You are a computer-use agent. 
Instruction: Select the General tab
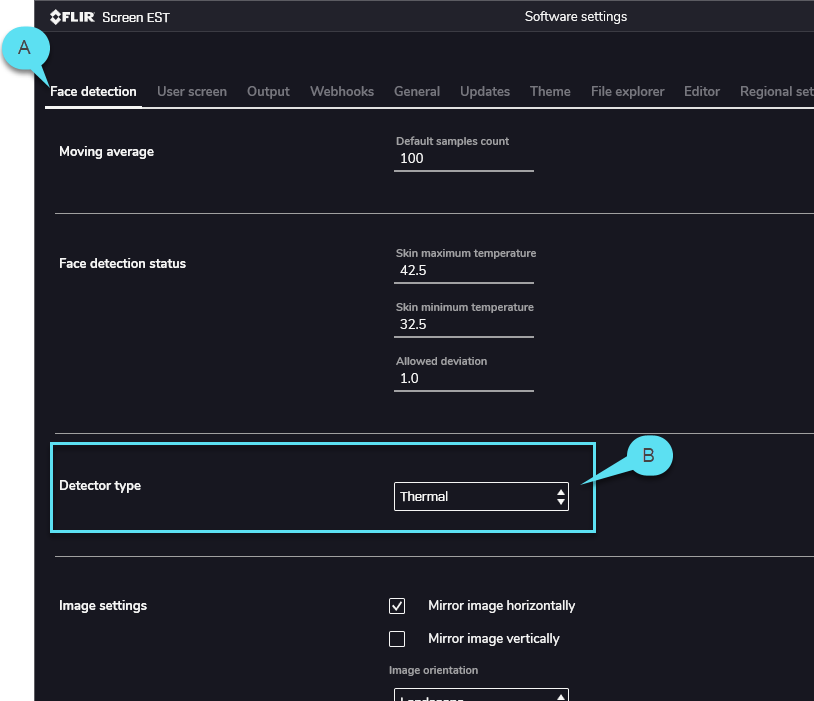click(x=417, y=91)
